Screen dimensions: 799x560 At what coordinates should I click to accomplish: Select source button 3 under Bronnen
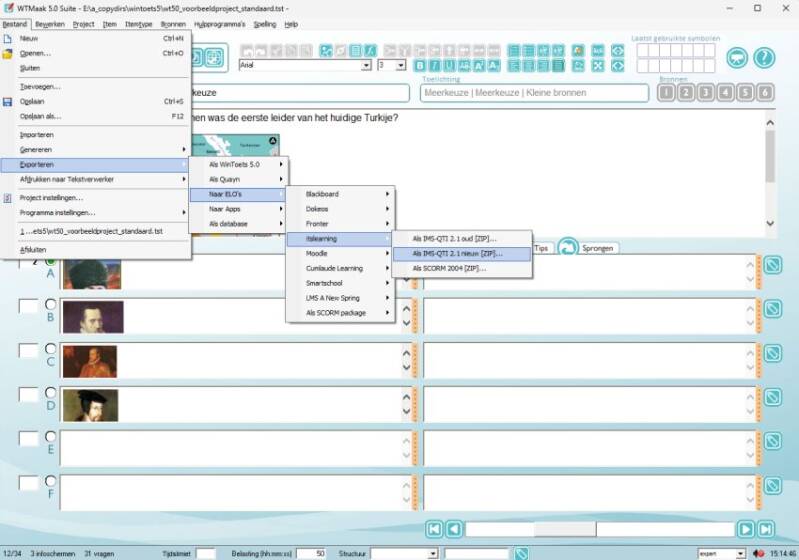coord(706,92)
